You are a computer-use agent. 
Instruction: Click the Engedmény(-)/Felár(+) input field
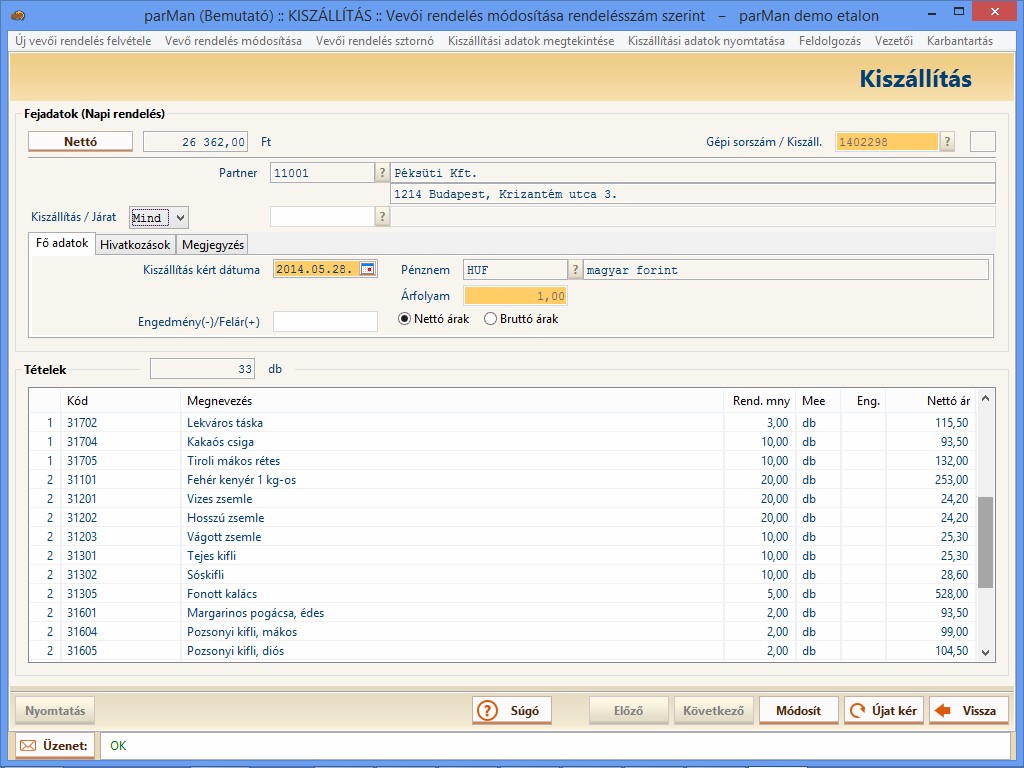(325, 321)
